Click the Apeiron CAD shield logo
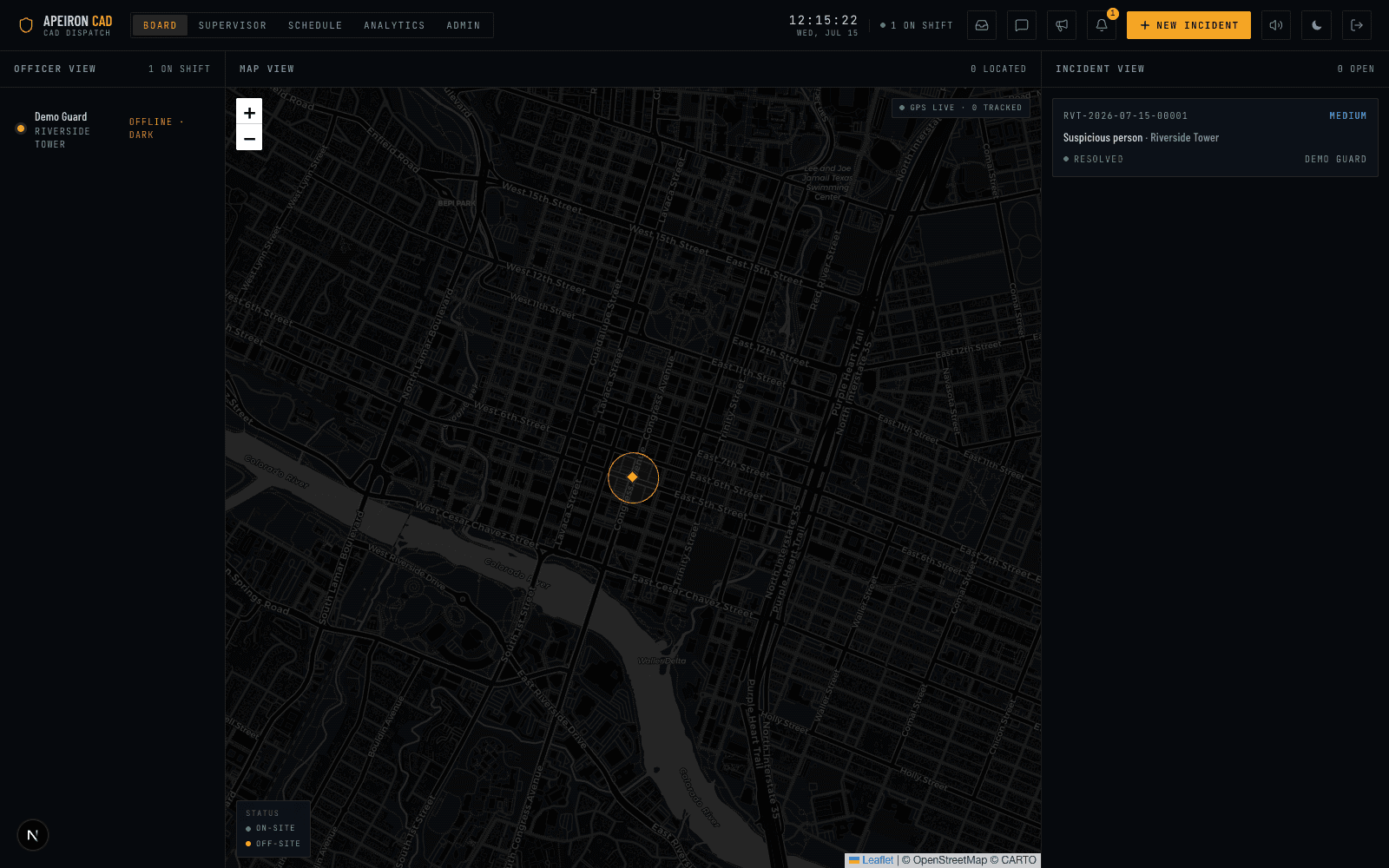 26,25
